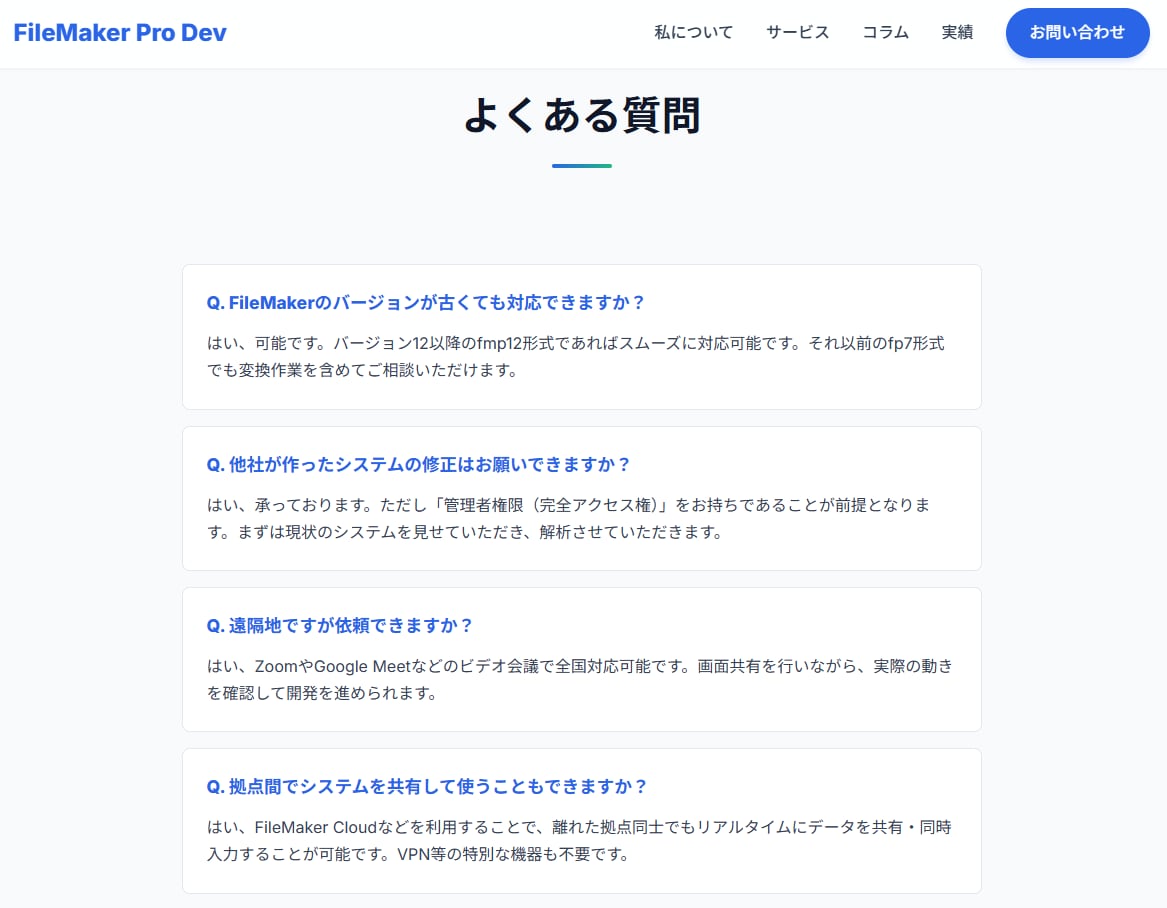Click answer mentioning ZoomやGoogle Meet
1167x908 pixels.
coord(580,680)
